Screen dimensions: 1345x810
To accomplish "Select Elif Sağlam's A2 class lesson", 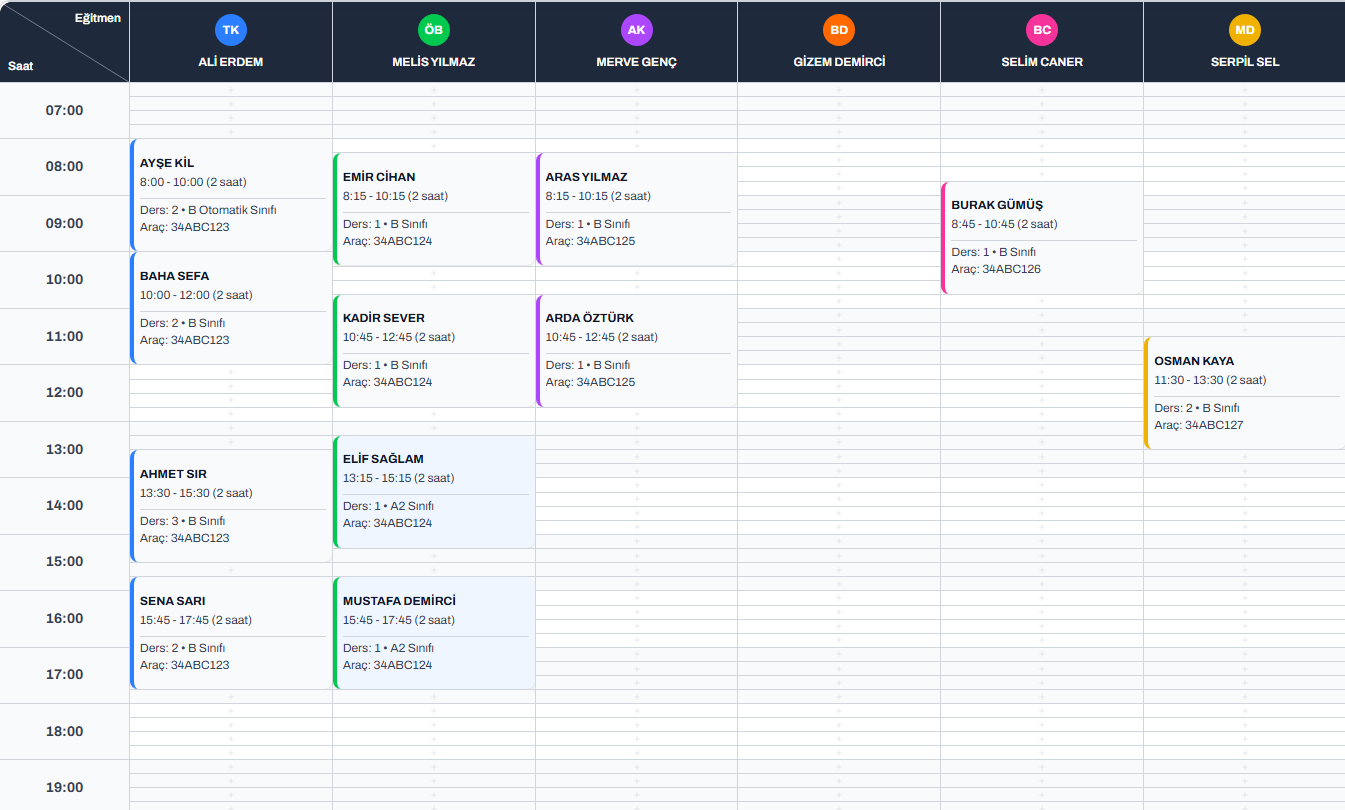I will [x=434, y=491].
